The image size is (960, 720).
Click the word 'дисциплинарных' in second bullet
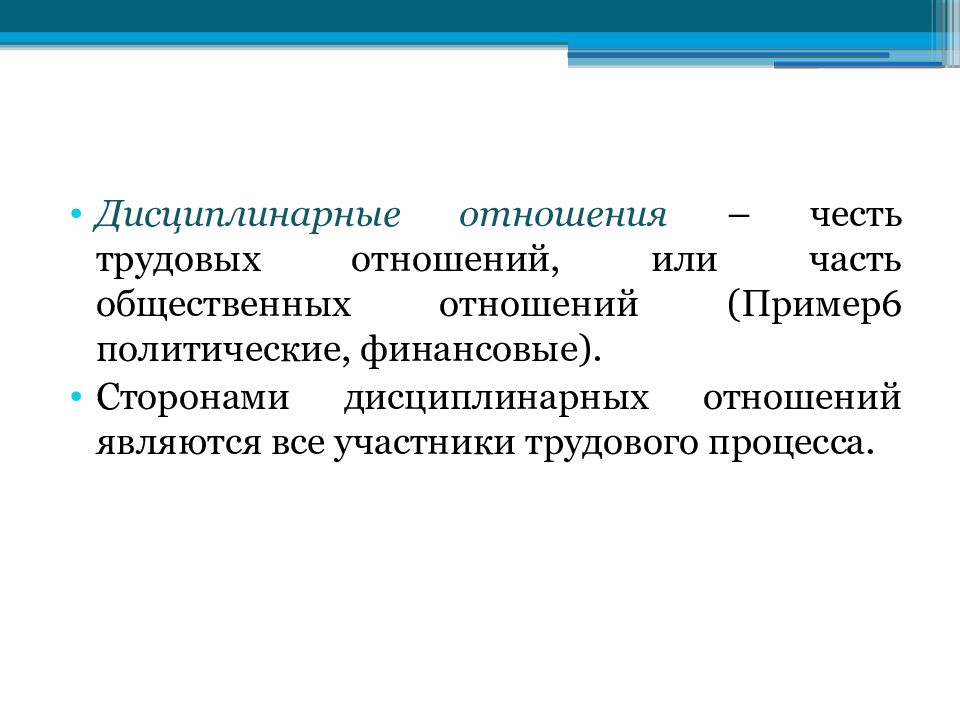(496, 399)
